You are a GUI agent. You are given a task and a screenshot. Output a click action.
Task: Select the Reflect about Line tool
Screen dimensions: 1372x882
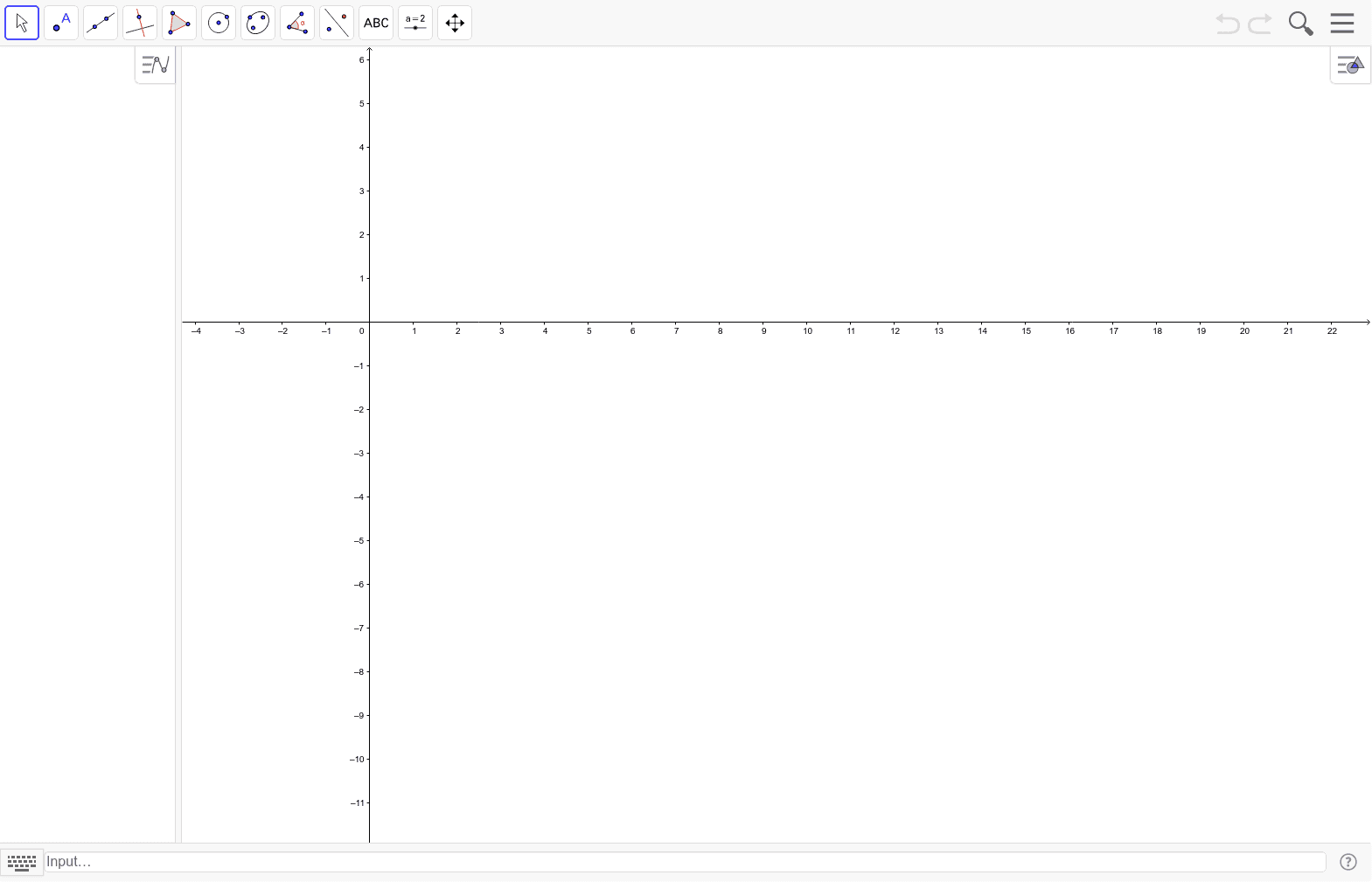tap(337, 23)
